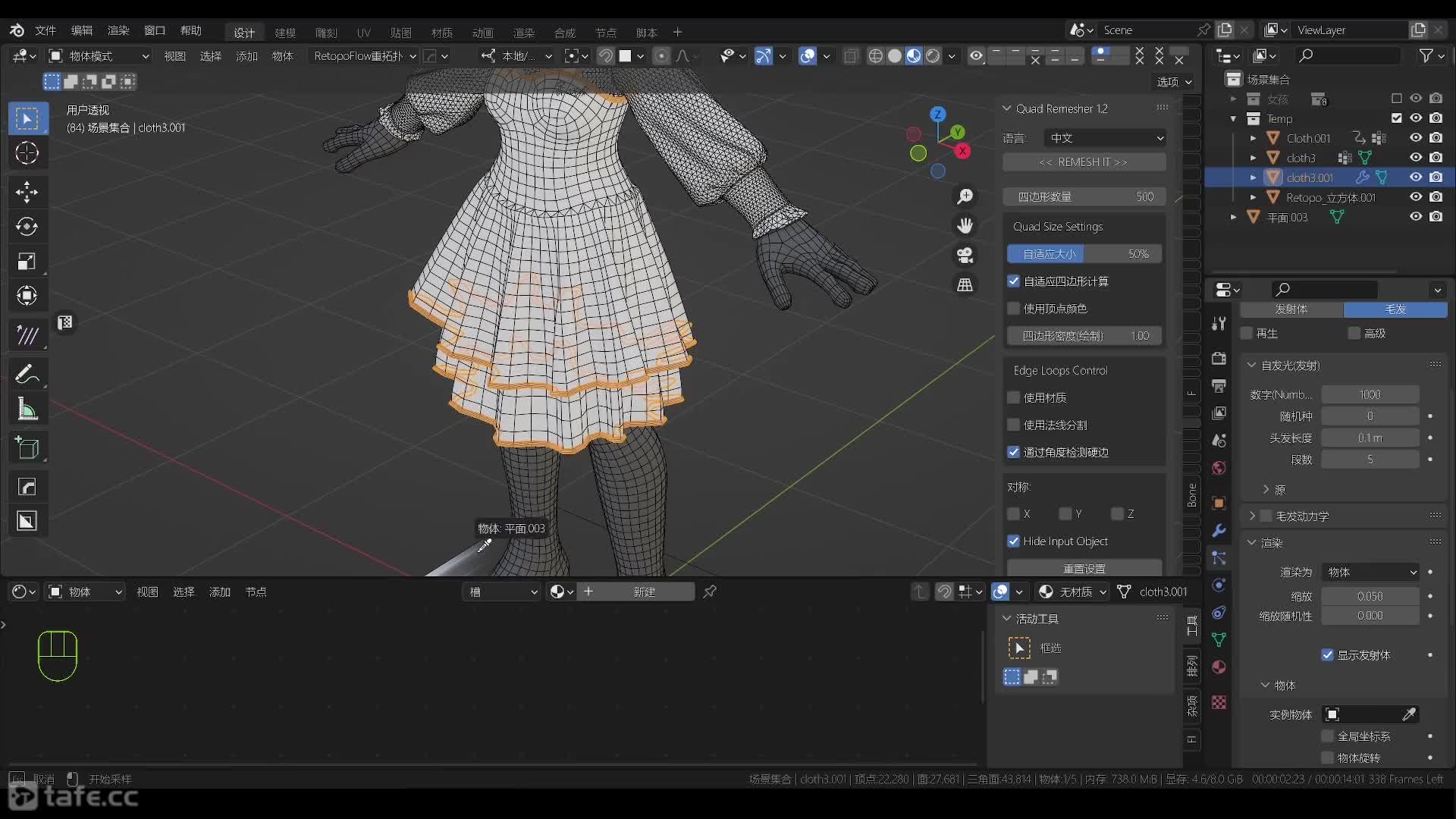This screenshot has height=819, width=1456.
Task: Choose the Rotate tool
Action: 27,226
